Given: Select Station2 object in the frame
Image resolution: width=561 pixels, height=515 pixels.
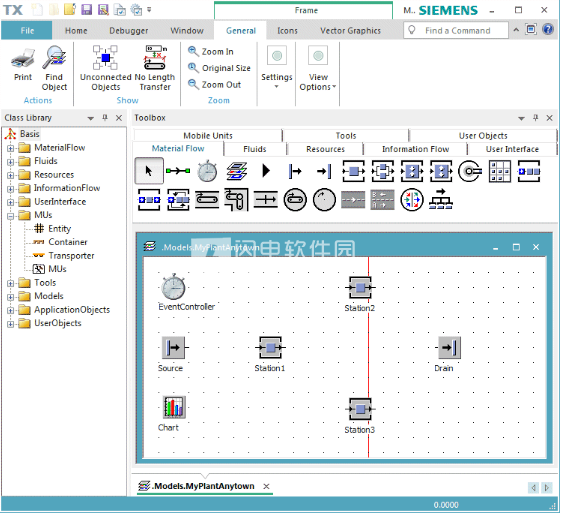Looking at the screenshot, I should (x=360, y=287).
